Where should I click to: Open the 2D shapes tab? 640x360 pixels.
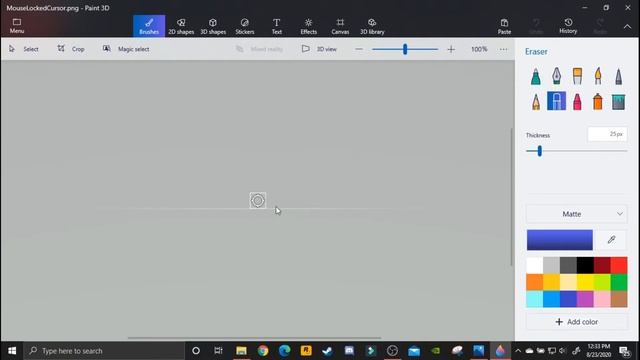pos(181,26)
